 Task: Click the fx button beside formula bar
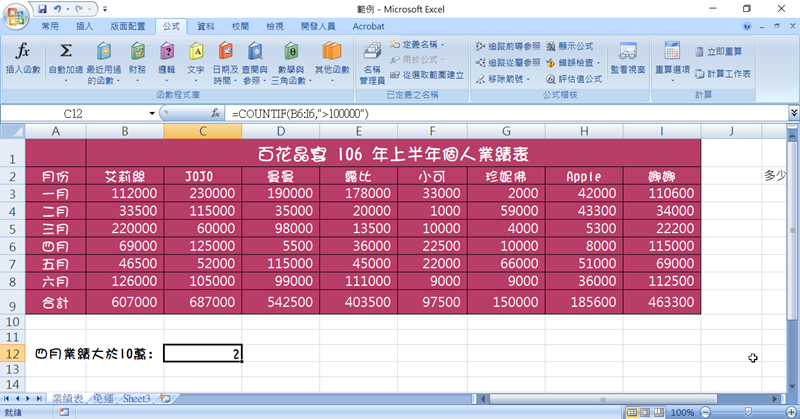point(215,113)
